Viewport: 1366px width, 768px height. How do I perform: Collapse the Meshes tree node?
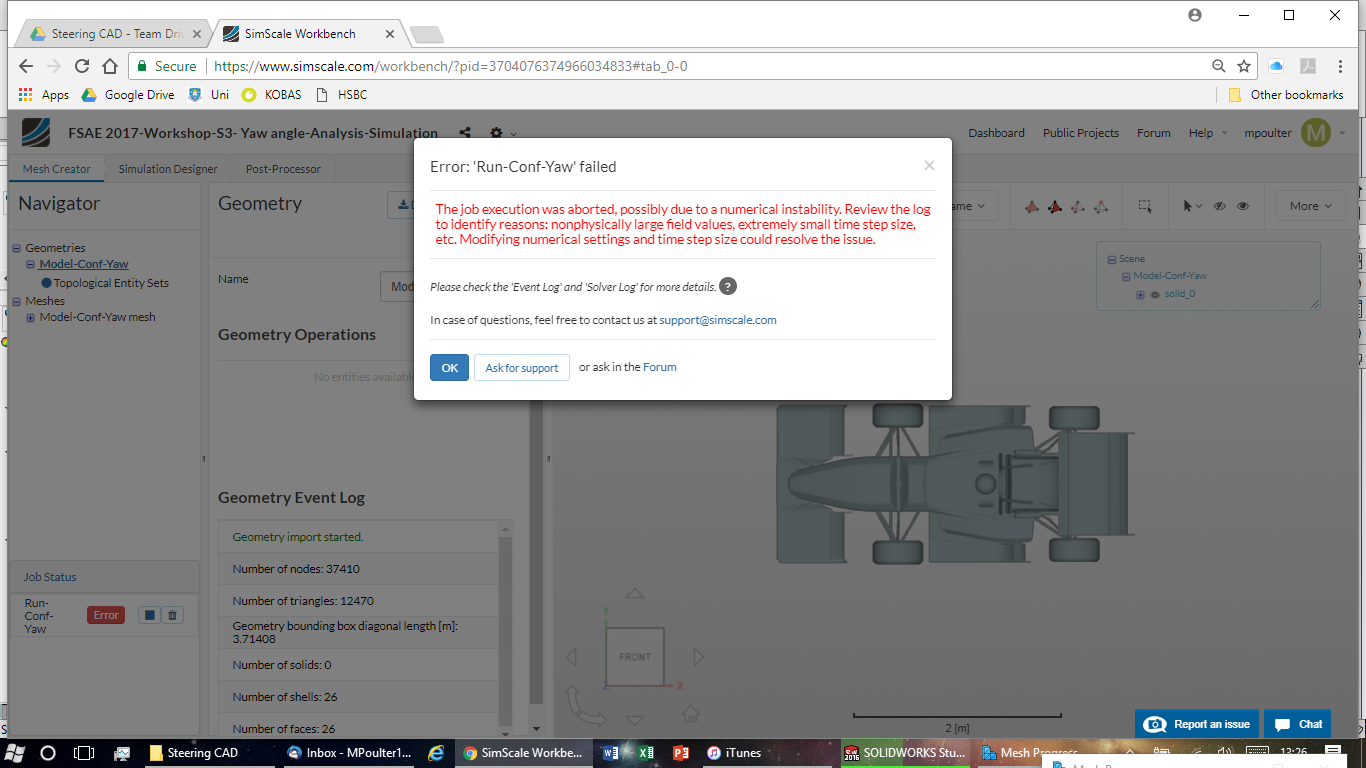[x=16, y=301]
